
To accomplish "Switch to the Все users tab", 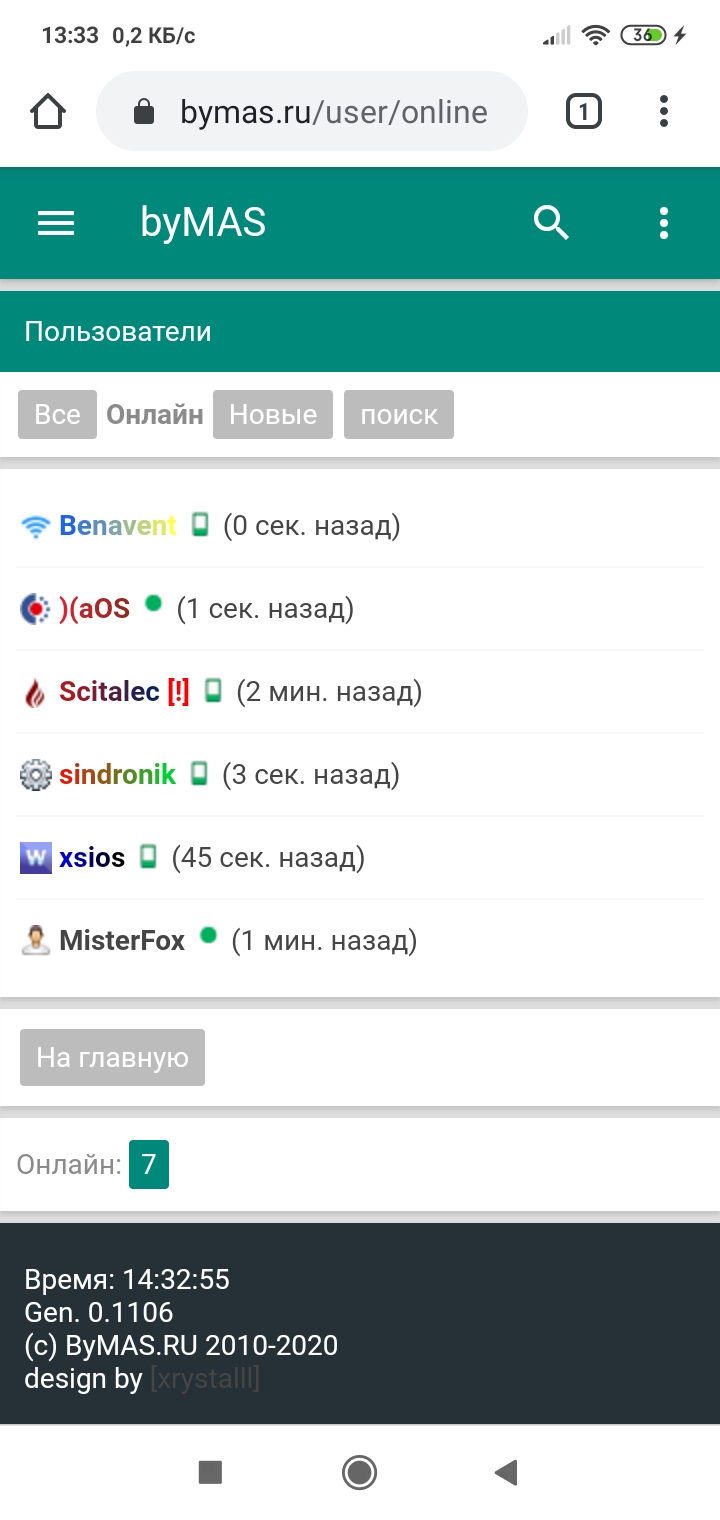I will (x=57, y=414).
